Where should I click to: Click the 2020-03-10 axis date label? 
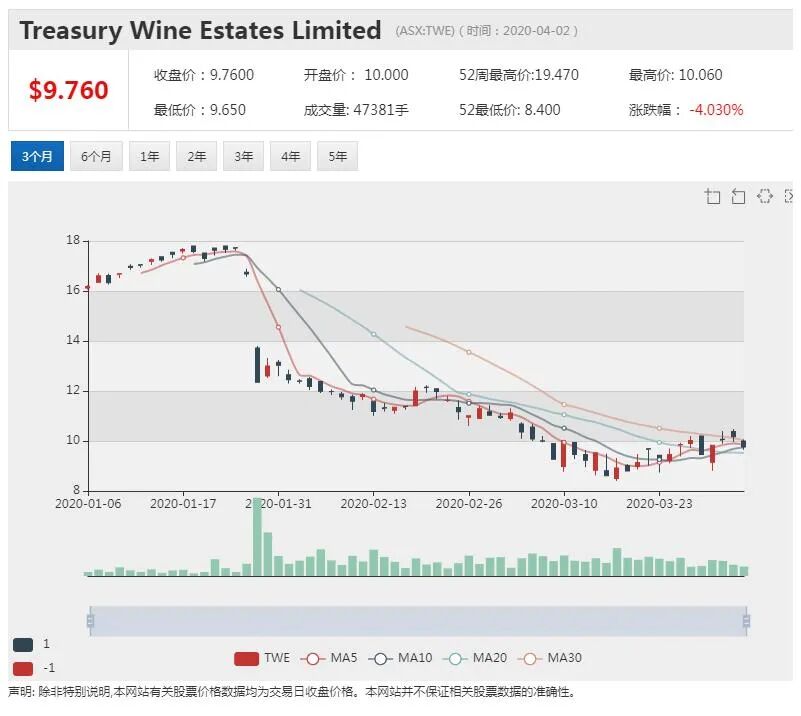(564, 504)
